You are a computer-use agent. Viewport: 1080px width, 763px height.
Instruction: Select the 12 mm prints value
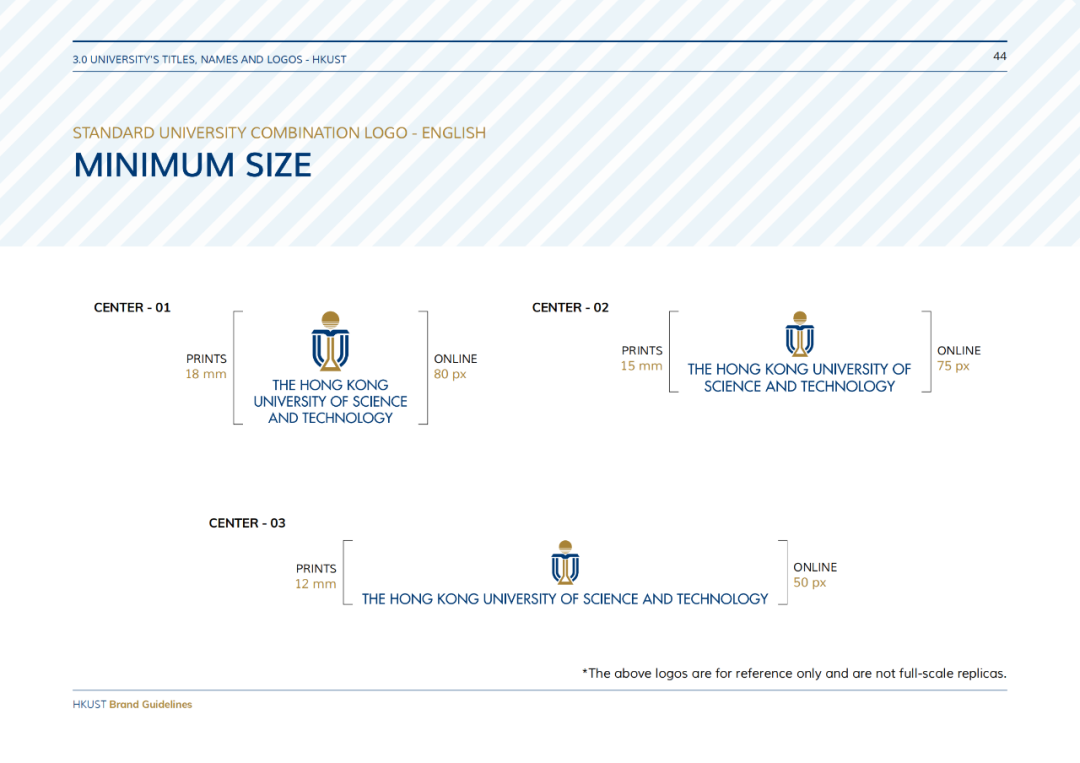(315, 584)
